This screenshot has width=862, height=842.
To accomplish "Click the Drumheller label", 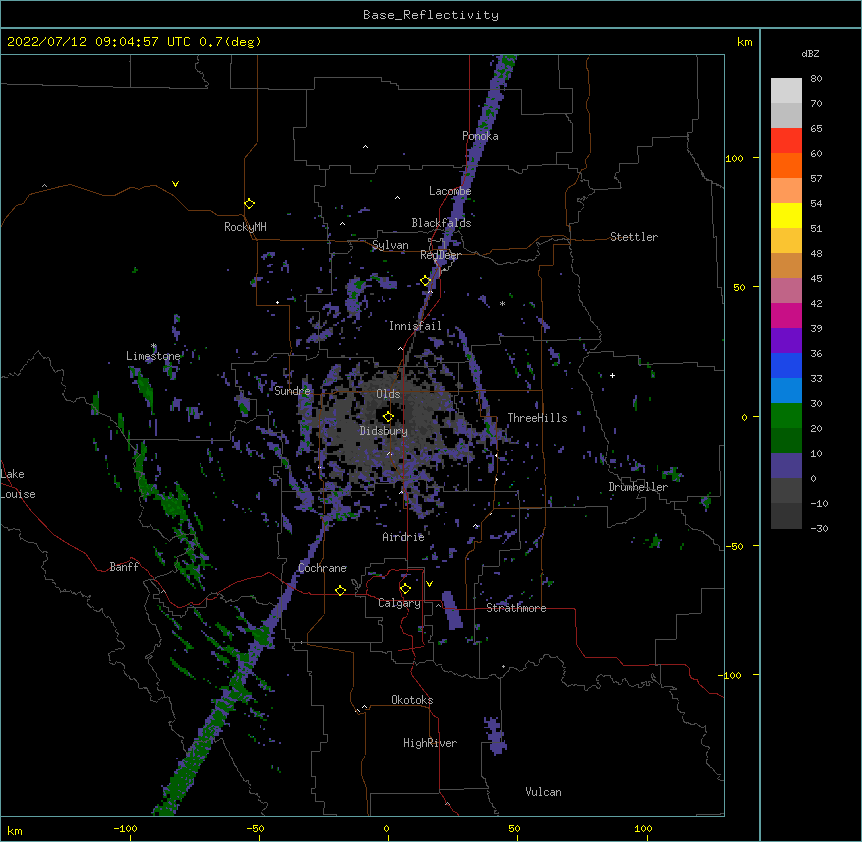I will pyautogui.click(x=638, y=487).
